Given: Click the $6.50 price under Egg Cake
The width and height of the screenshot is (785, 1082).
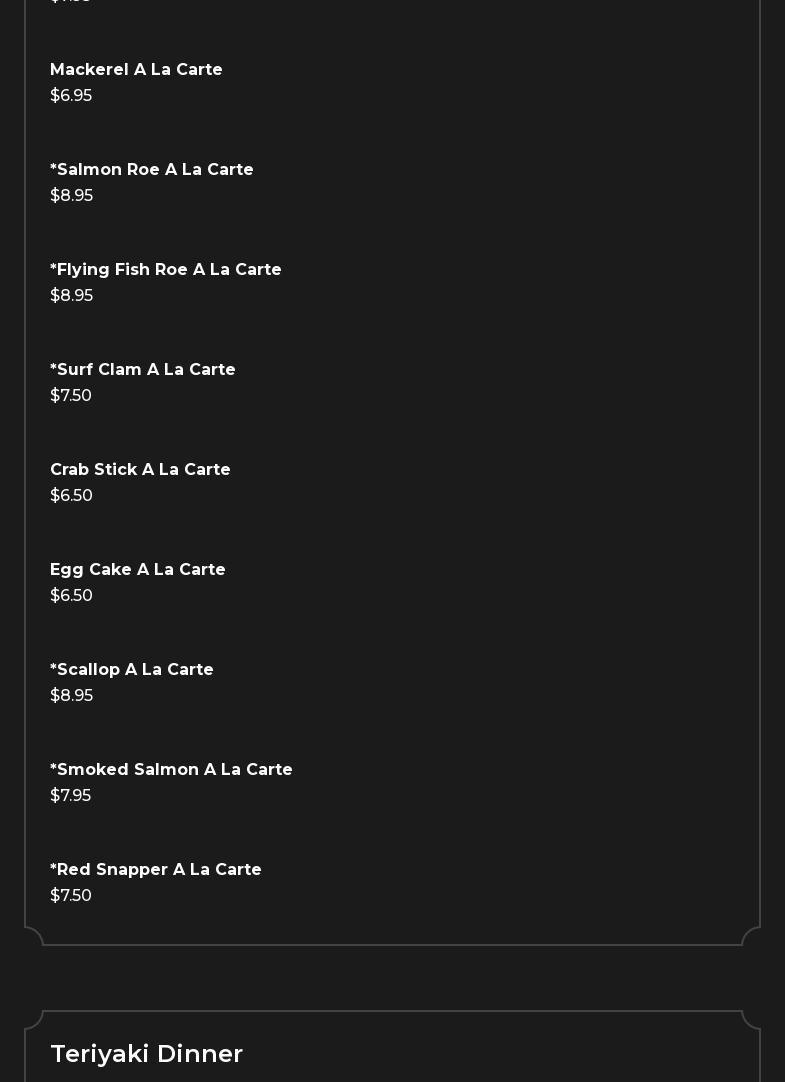Looking at the screenshot, I should (x=71, y=596).
